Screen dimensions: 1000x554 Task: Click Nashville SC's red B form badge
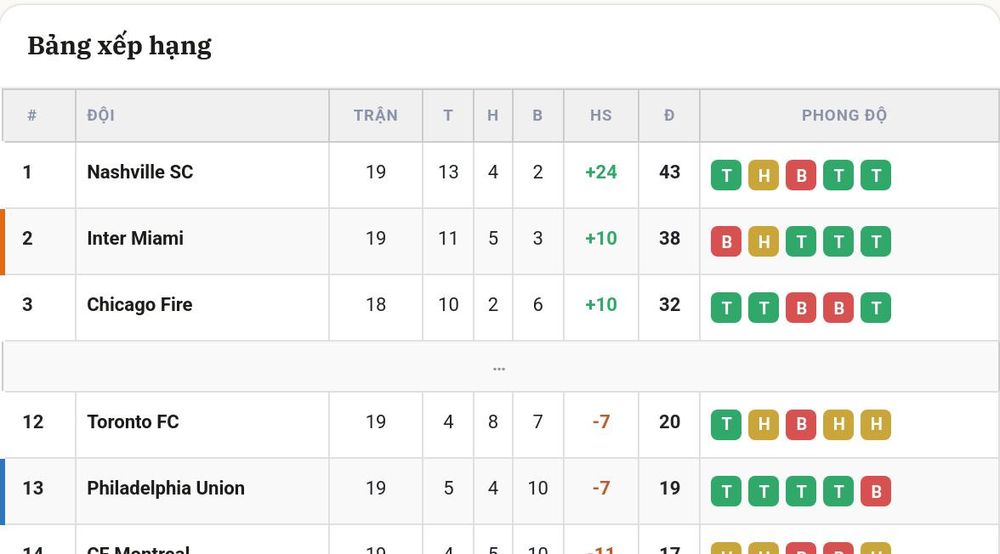(x=801, y=175)
